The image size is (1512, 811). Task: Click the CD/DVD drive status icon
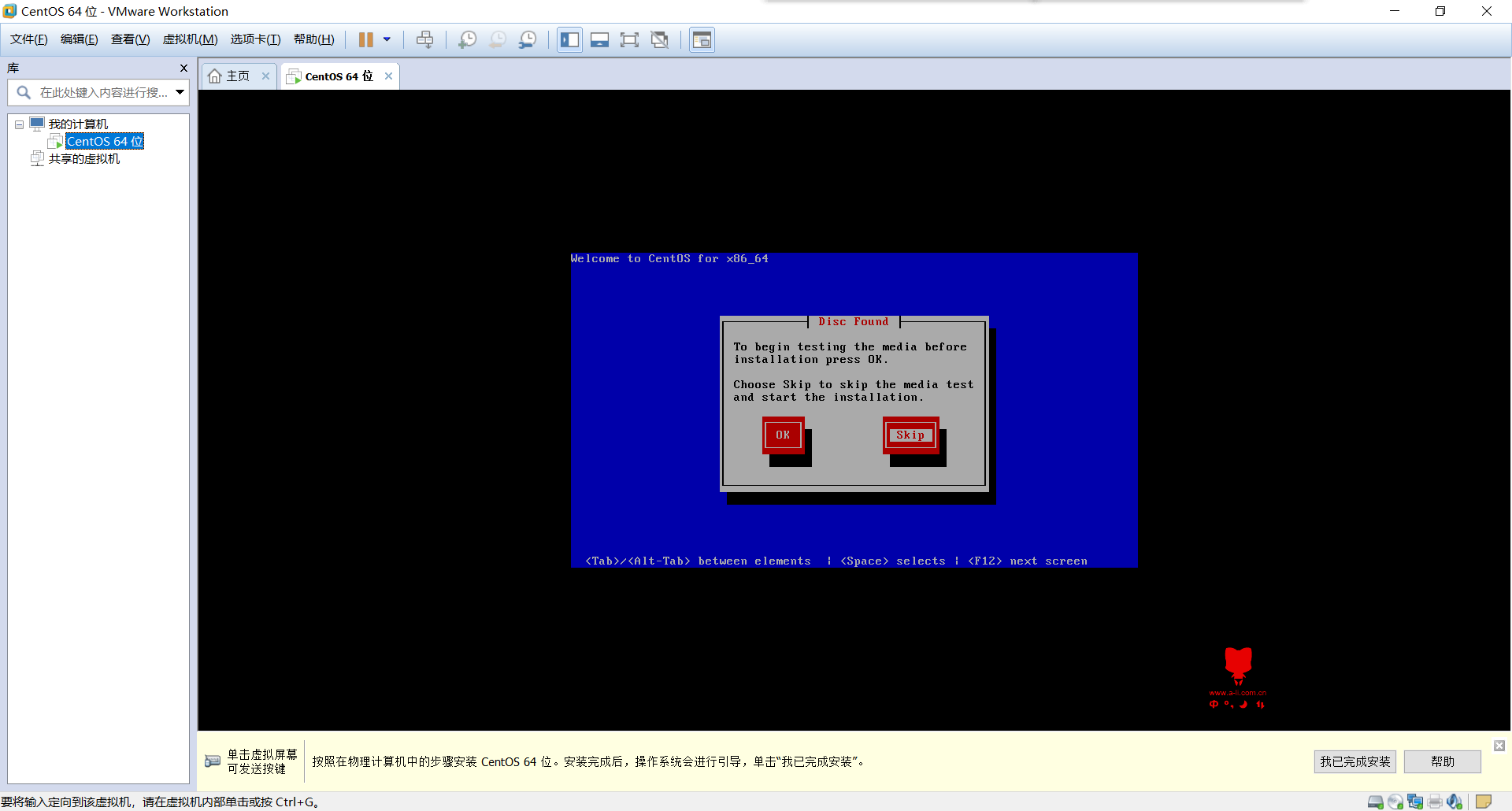(1395, 802)
